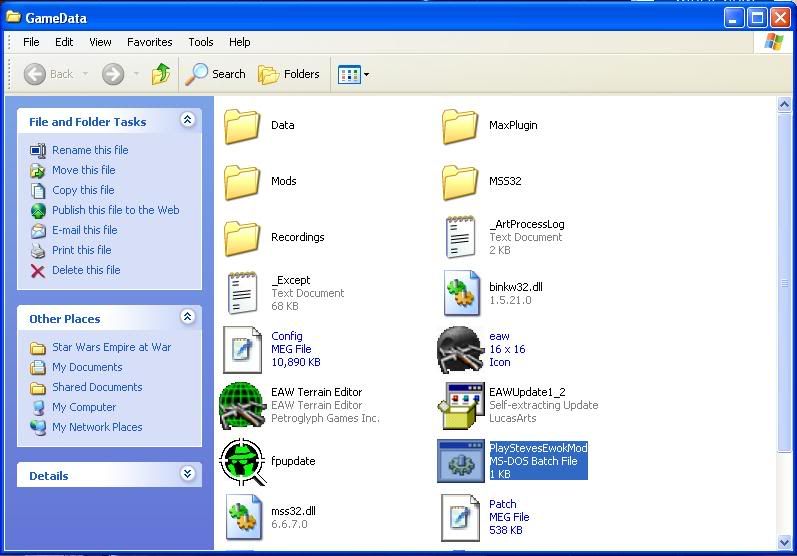Image resolution: width=797 pixels, height=556 pixels.
Task: Click the EAW Terrain Editor icon
Action: coord(242,405)
